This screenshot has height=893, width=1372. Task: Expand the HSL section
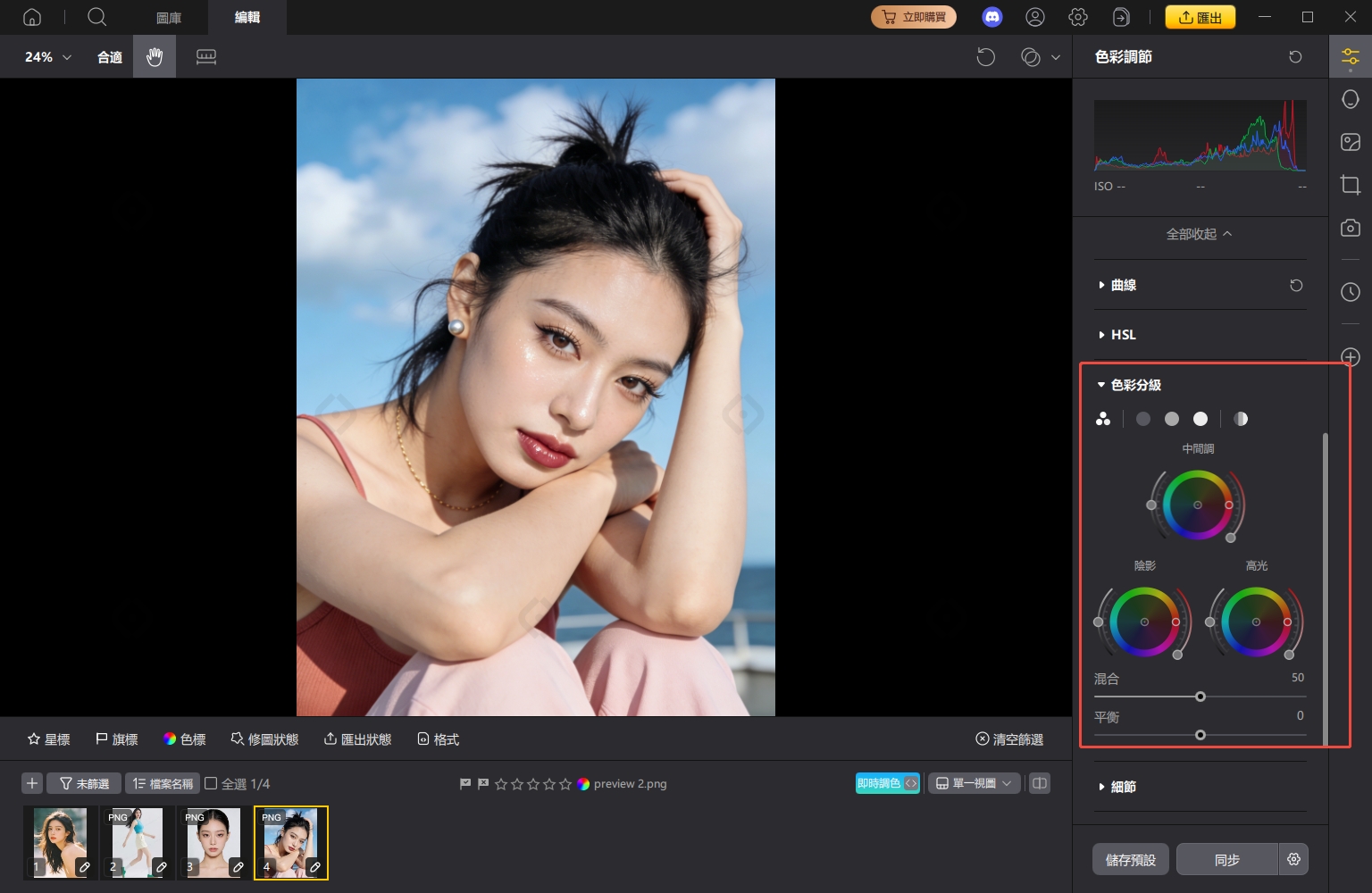pyautogui.click(x=1123, y=334)
